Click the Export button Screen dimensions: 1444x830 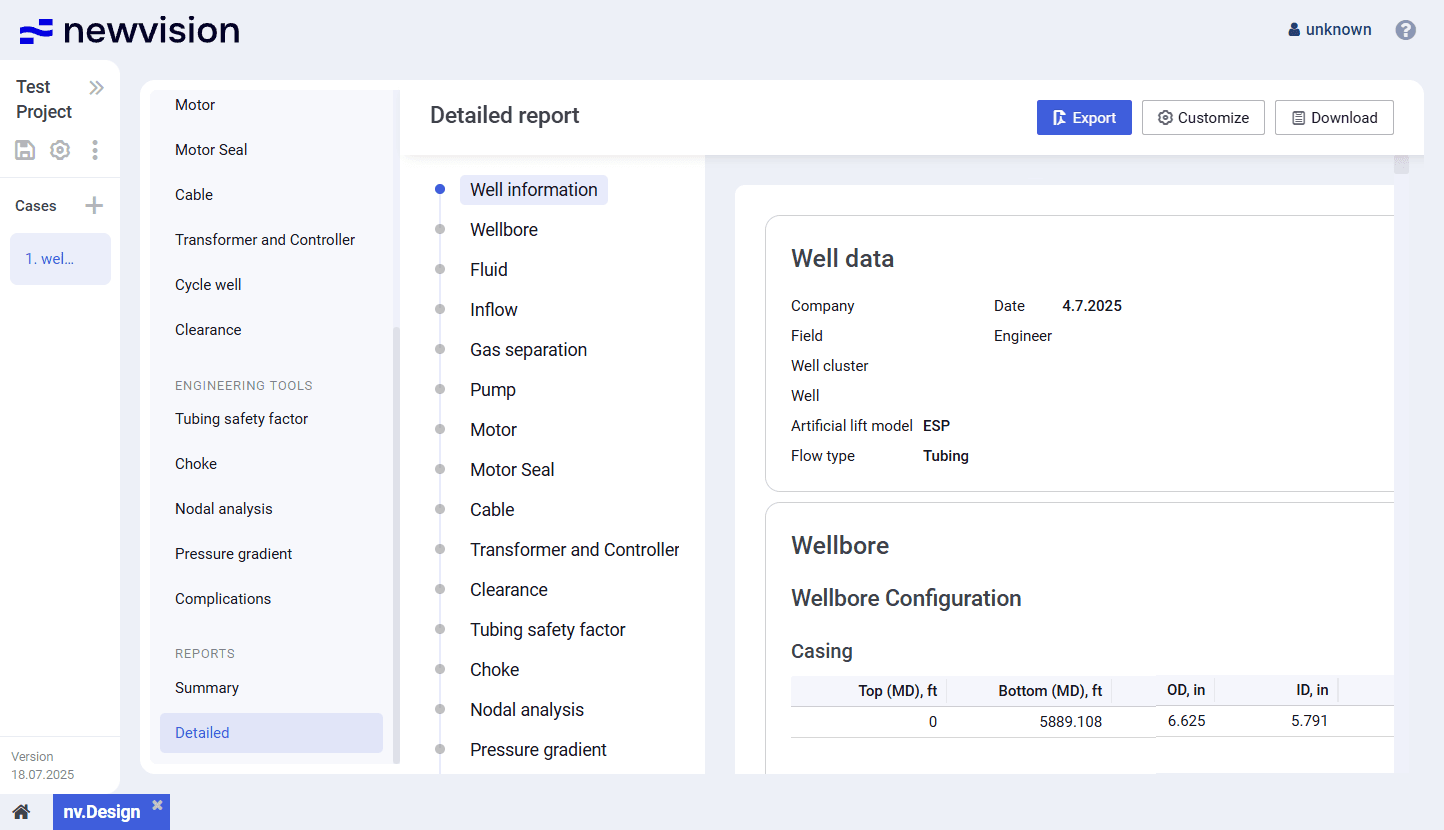[1084, 118]
